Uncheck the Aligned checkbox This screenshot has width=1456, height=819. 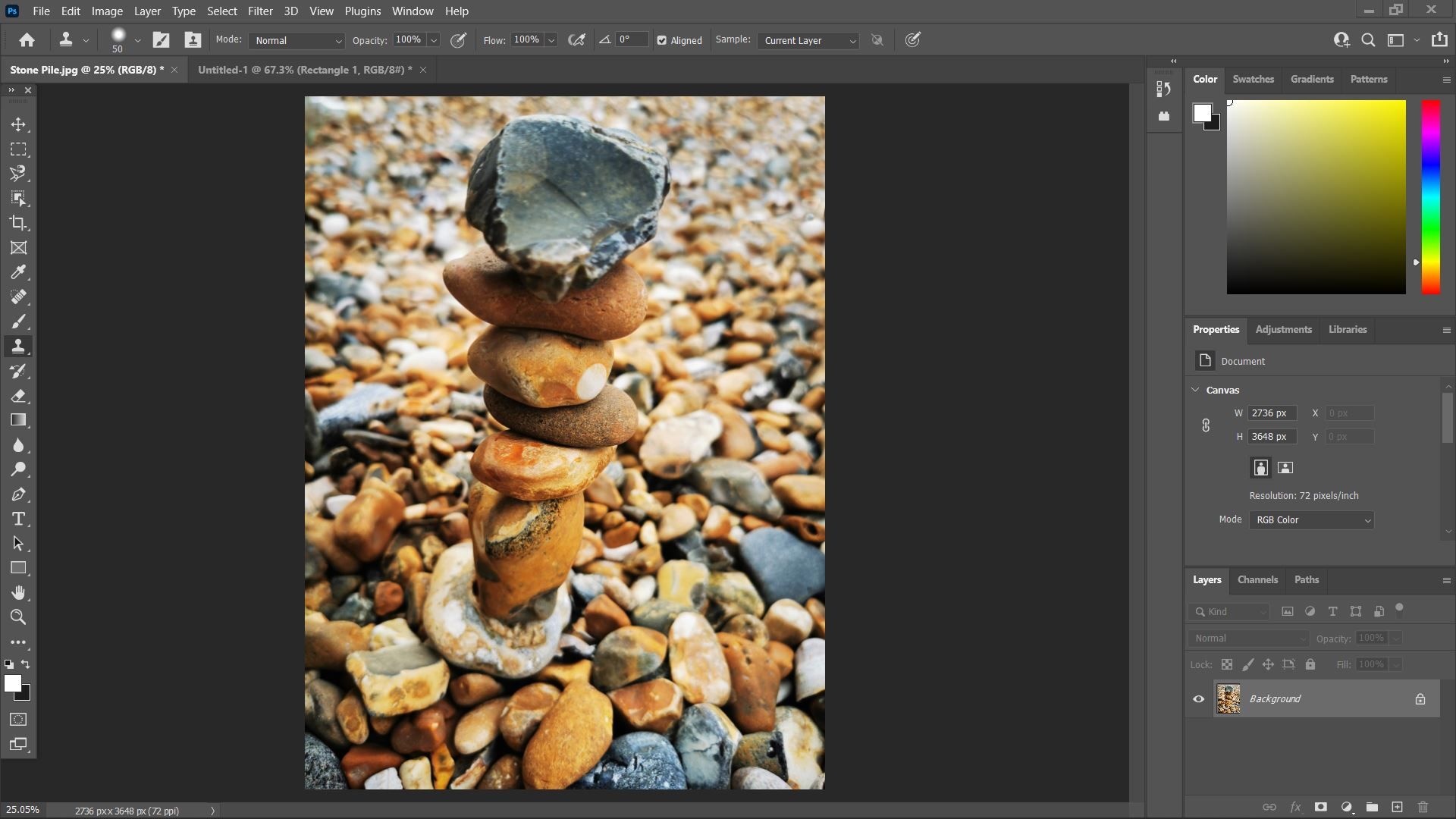pos(662,41)
